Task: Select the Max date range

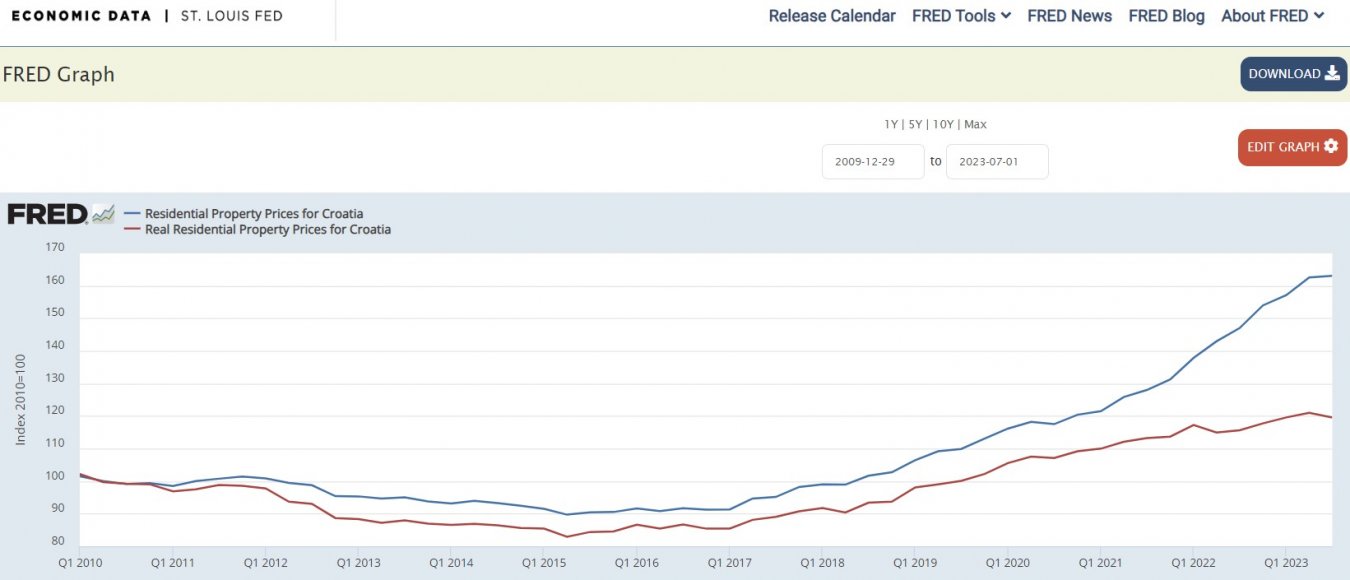Action: click(975, 124)
